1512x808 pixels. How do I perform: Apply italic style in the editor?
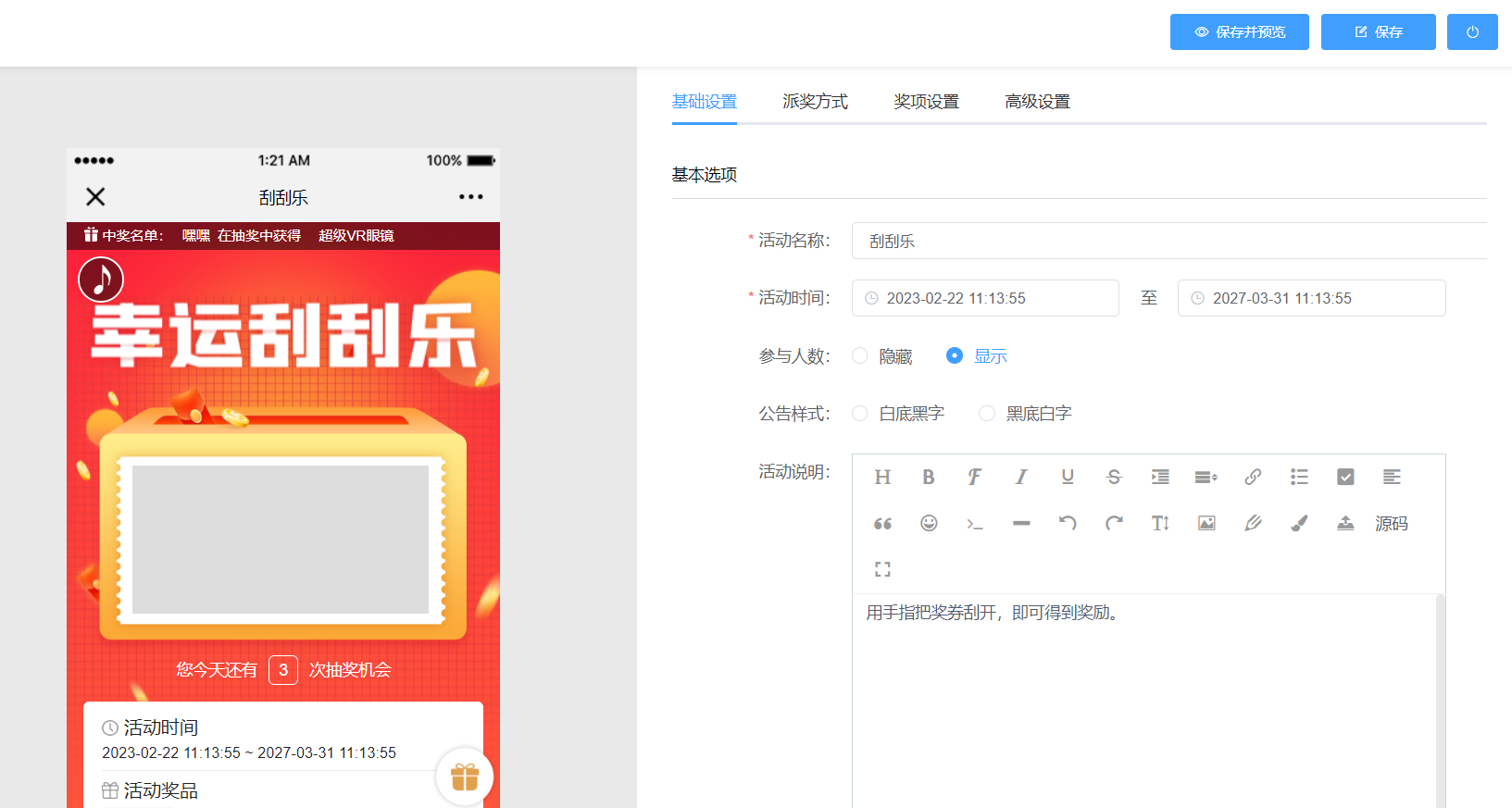[1020, 477]
